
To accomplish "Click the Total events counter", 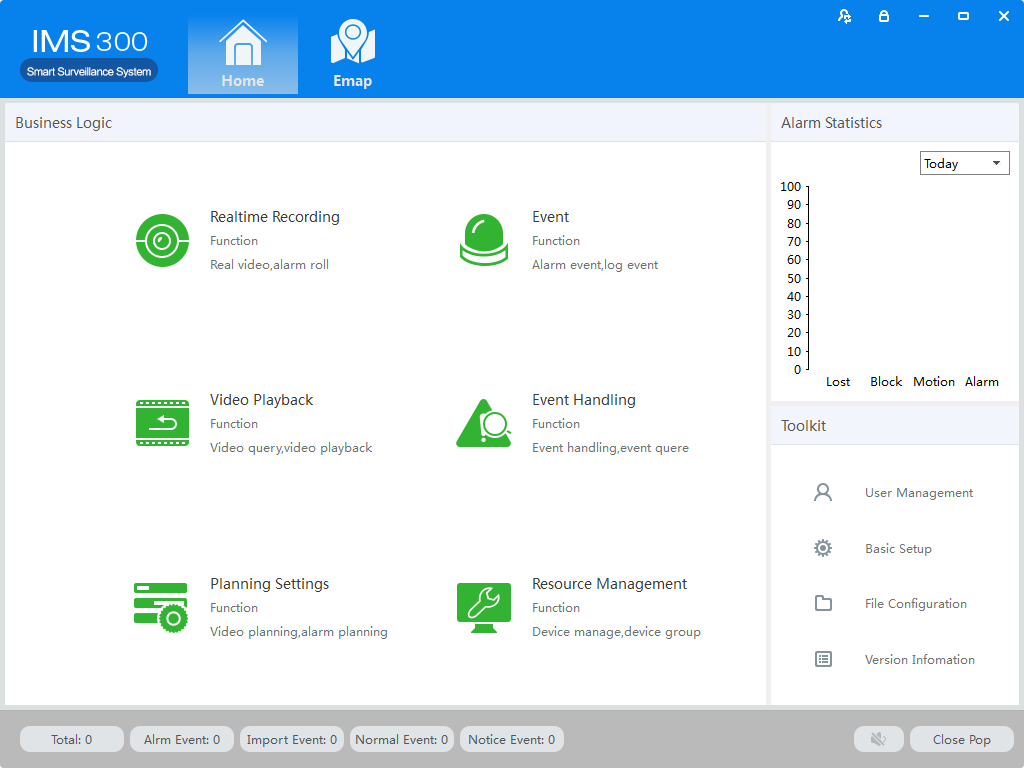I will click(x=72, y=740).
